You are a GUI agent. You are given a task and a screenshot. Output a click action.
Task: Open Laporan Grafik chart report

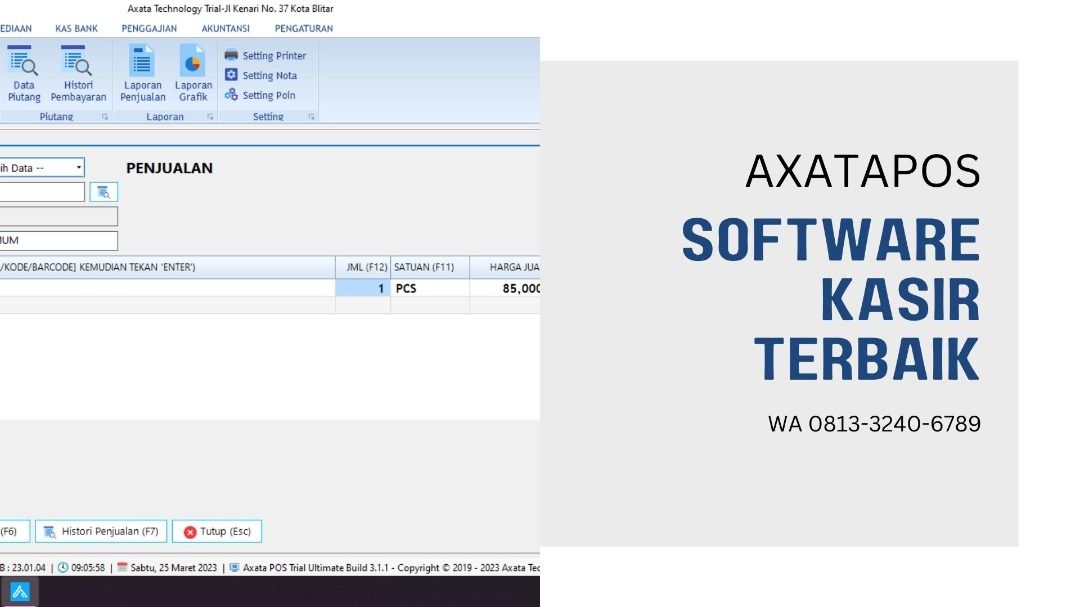[x=193, y=74]
